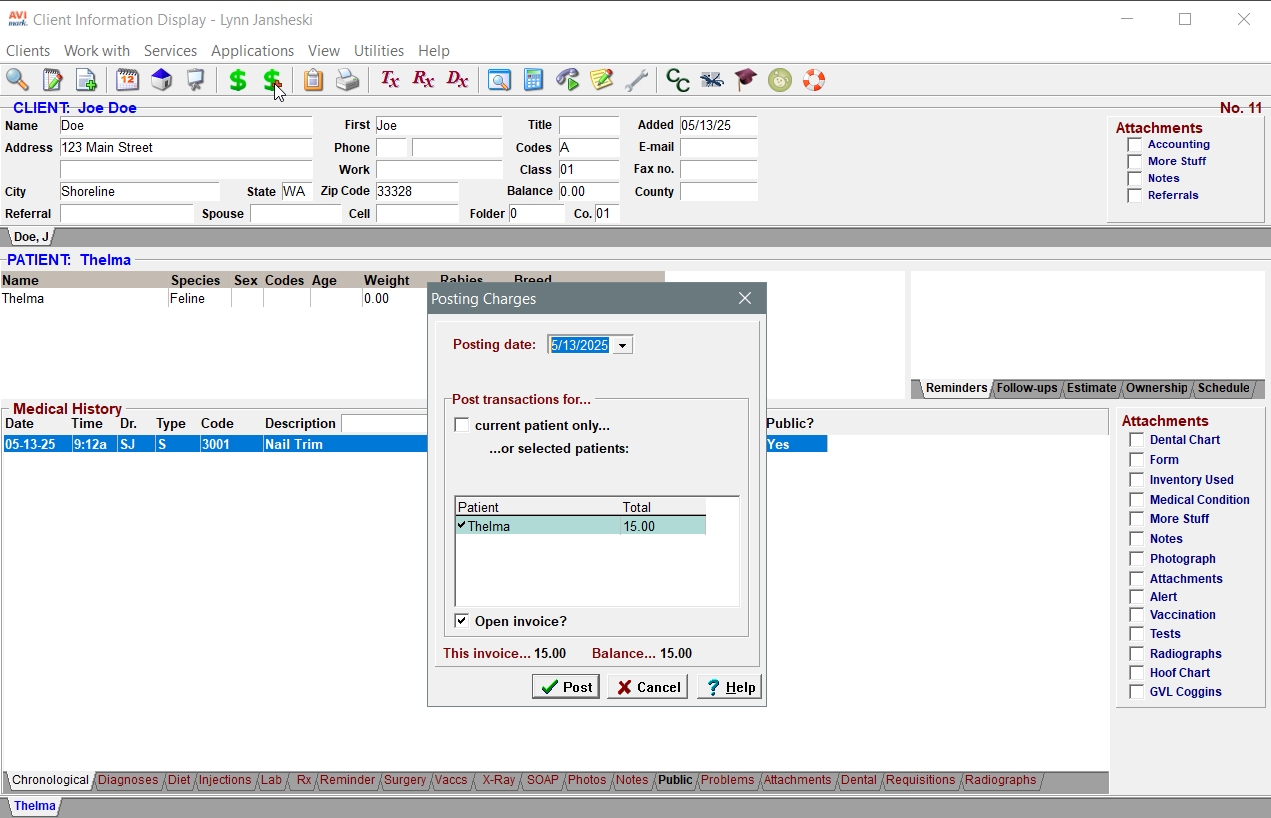Select the Schedule tab
Image resolution: width=1271 pixels, height=818 pixels.
(1223, 388)
